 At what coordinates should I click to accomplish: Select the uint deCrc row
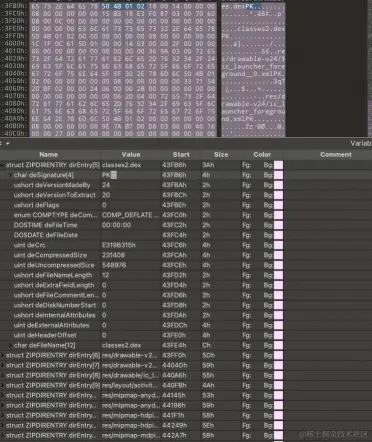coord(186,245)
